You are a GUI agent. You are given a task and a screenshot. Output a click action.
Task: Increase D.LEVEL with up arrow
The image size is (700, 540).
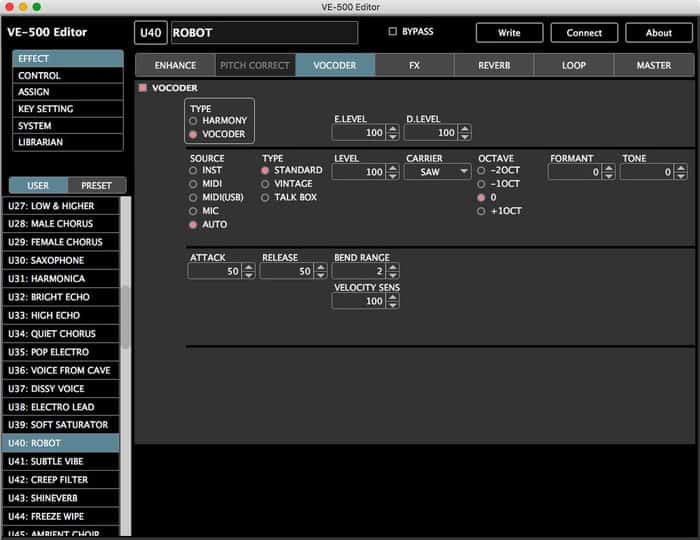[465, 129]
